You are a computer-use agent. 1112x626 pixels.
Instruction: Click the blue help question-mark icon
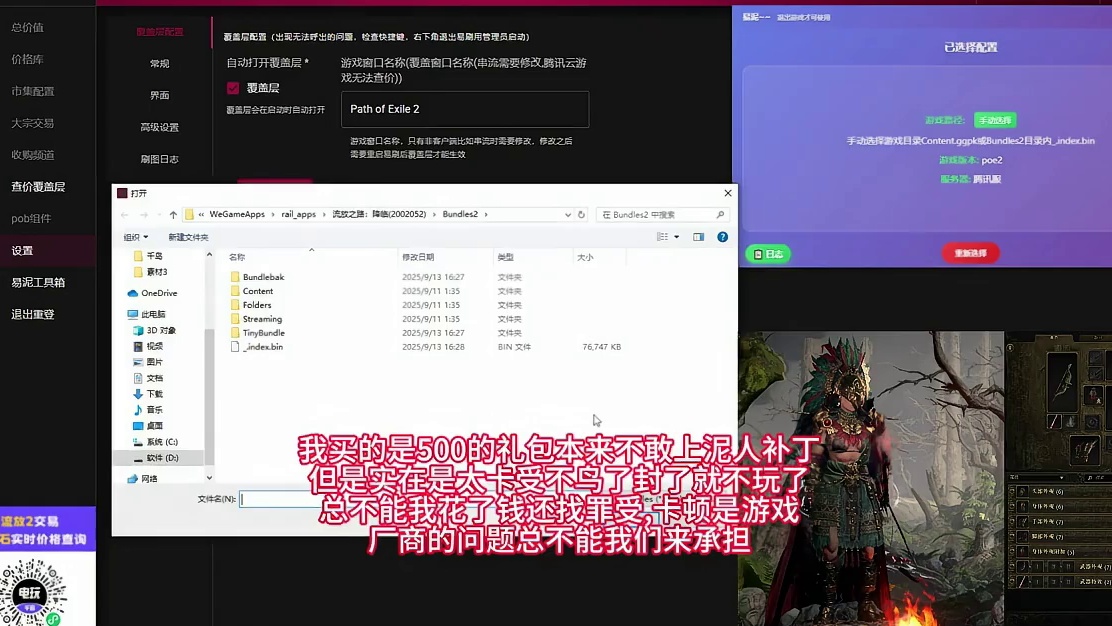click(x=723, y=236)
